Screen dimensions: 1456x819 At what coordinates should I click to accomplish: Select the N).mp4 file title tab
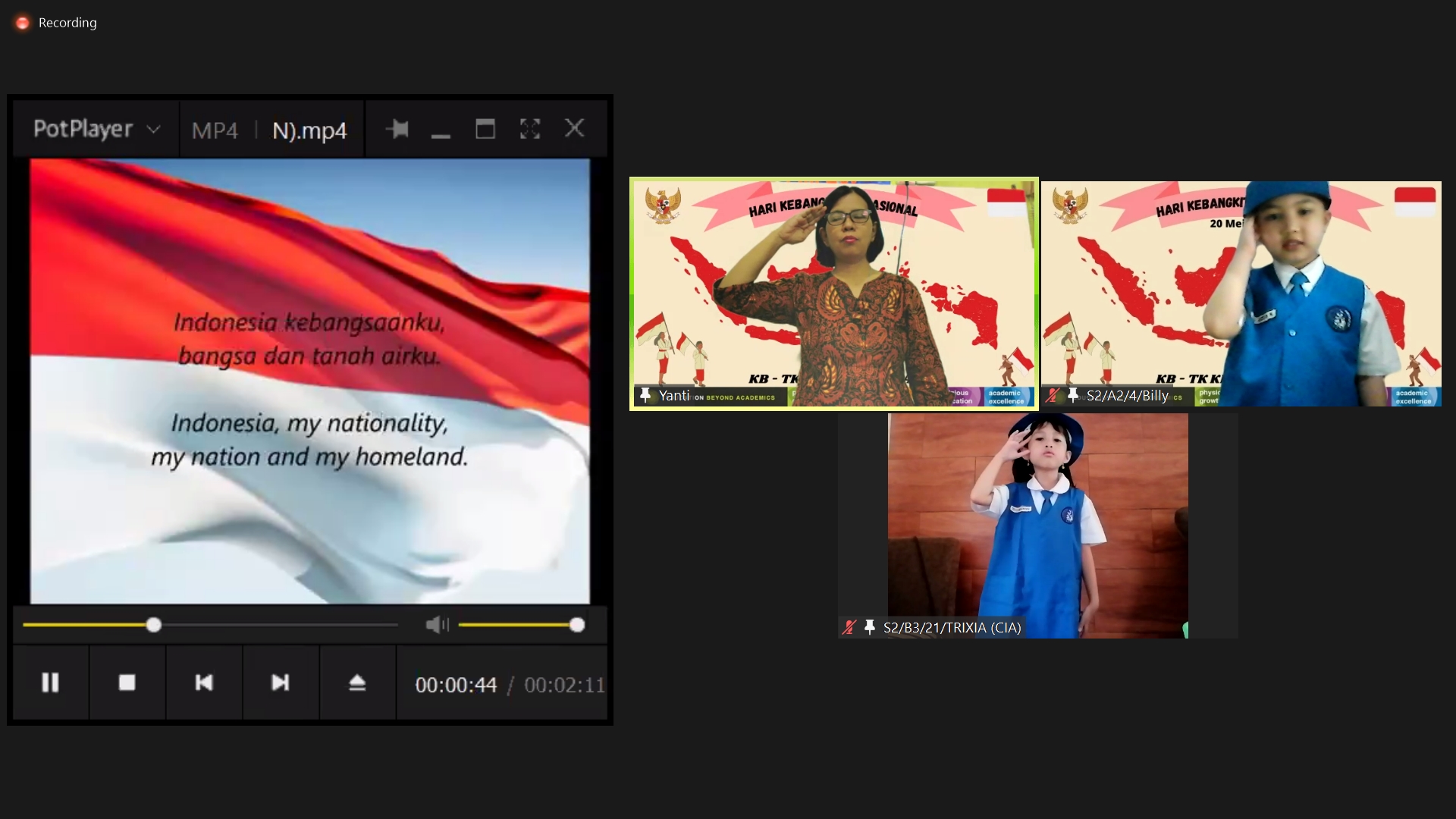coord(309,130)
